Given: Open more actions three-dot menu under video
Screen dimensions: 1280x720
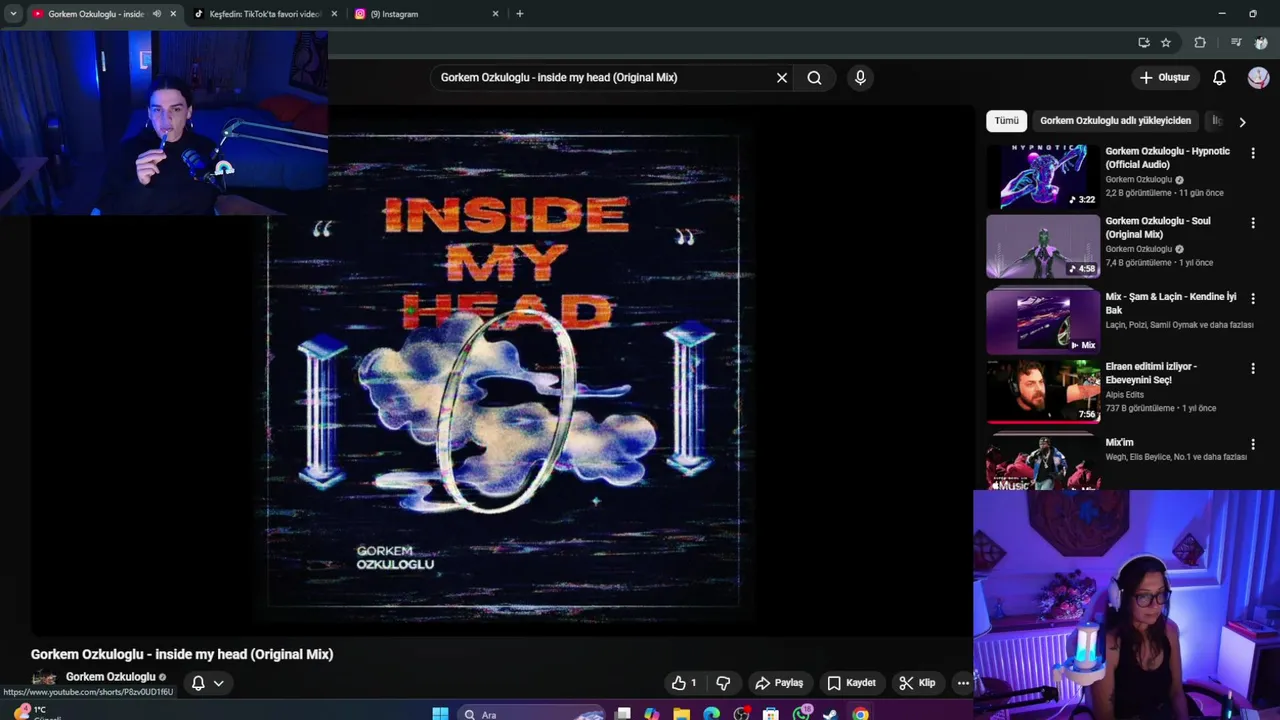Looking at the screenshot, I should pyautogui.click(x=963, y=683).
